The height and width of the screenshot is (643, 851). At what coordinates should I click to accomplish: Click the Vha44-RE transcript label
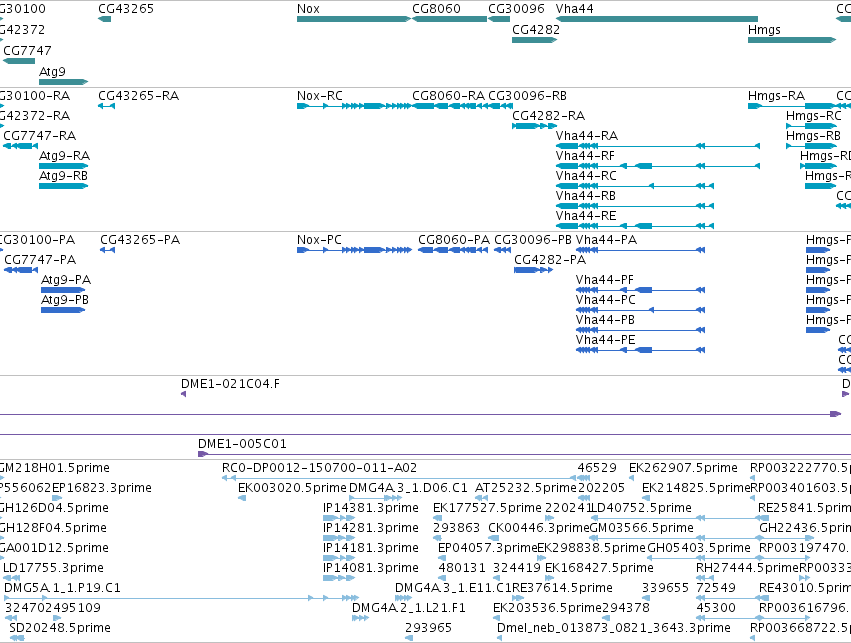586,216
